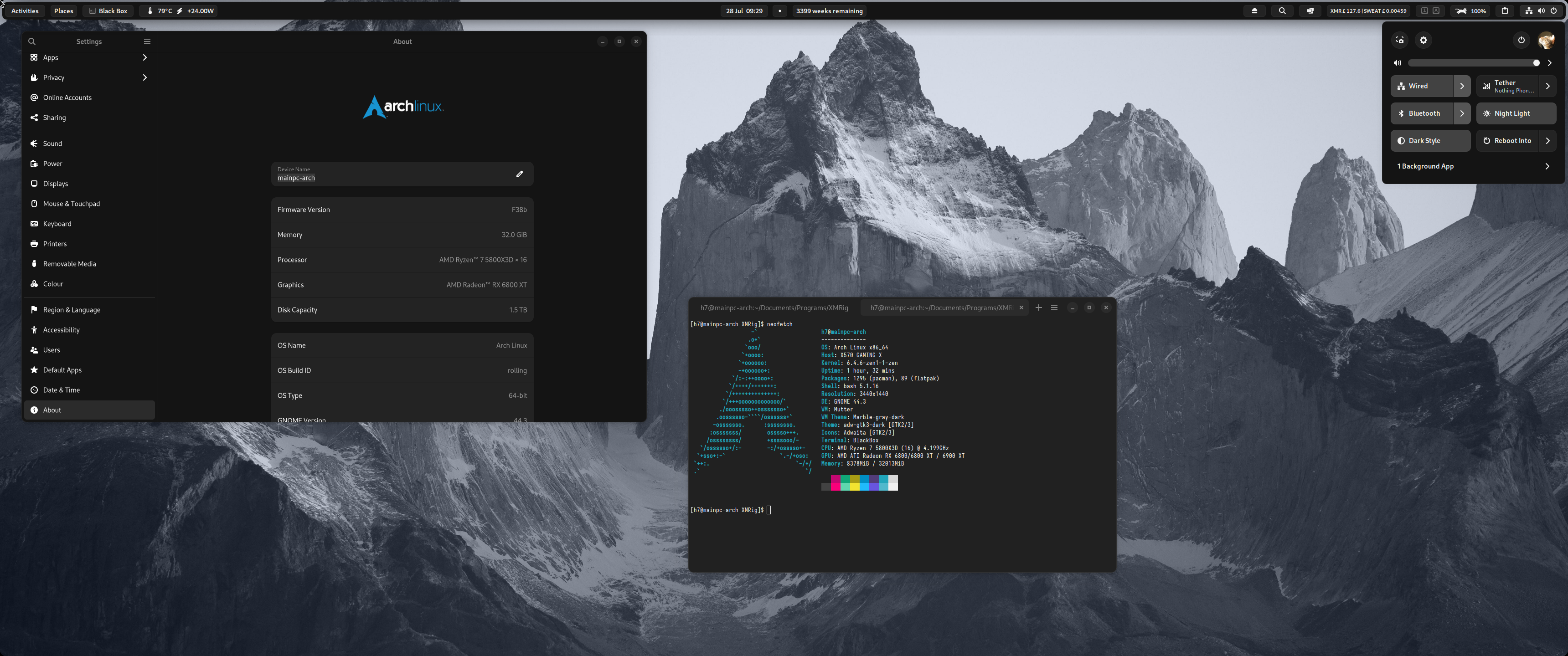
Task: Open settings via the quick settings gear icon
Action: (1423, 40)
